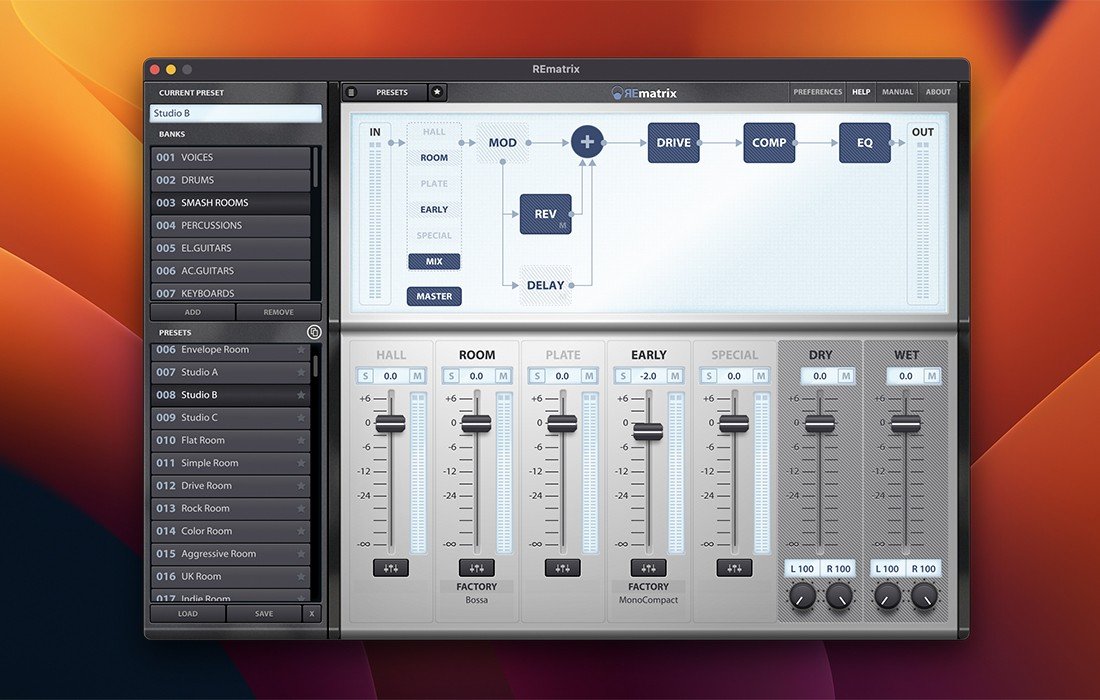Open the settings icon under EARLY fader

tap(648, 568)
